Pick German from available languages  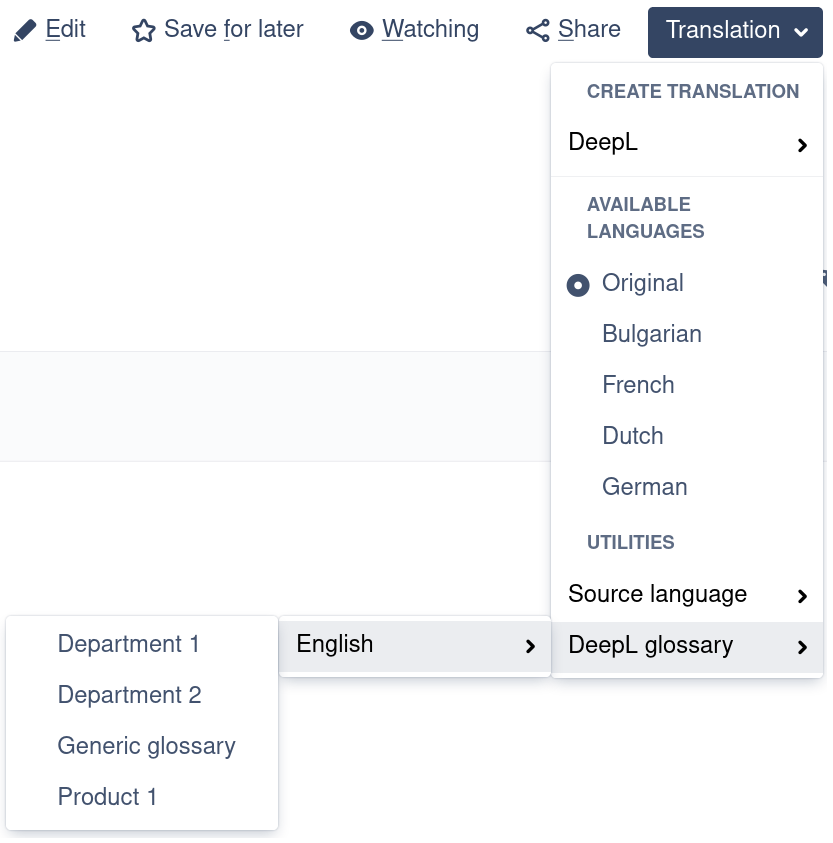pos(644,487)
